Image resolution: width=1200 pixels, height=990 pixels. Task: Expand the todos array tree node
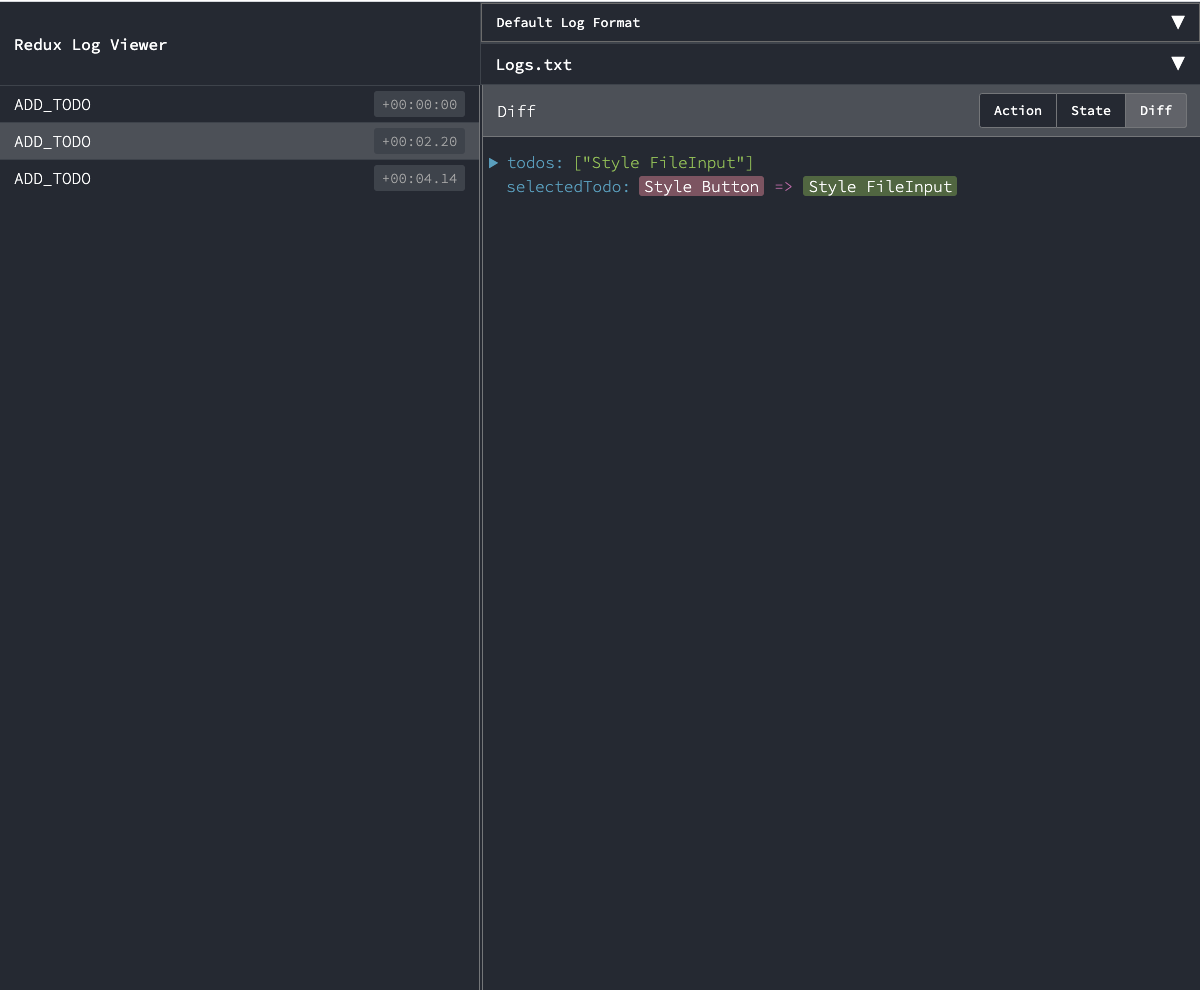pyautogui.click(x=494, y=162)
